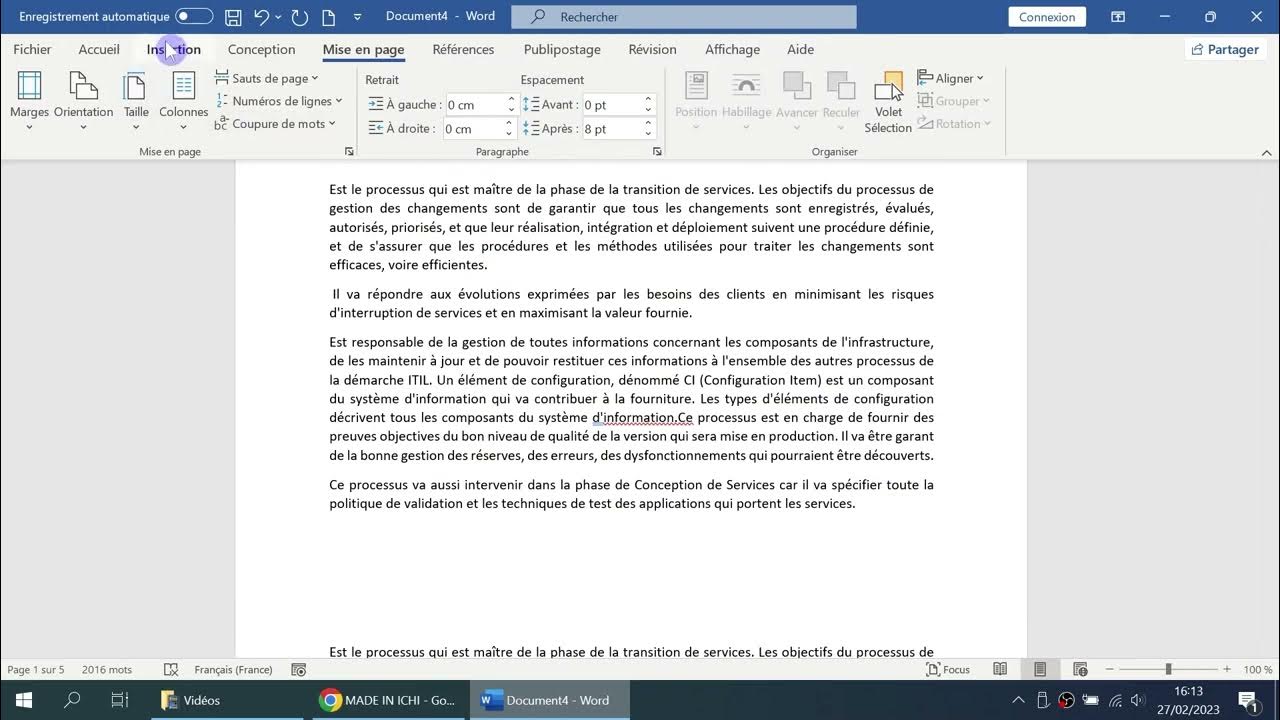
Task: Toggle the Enregistrement automatique switch
Action: 194,17
